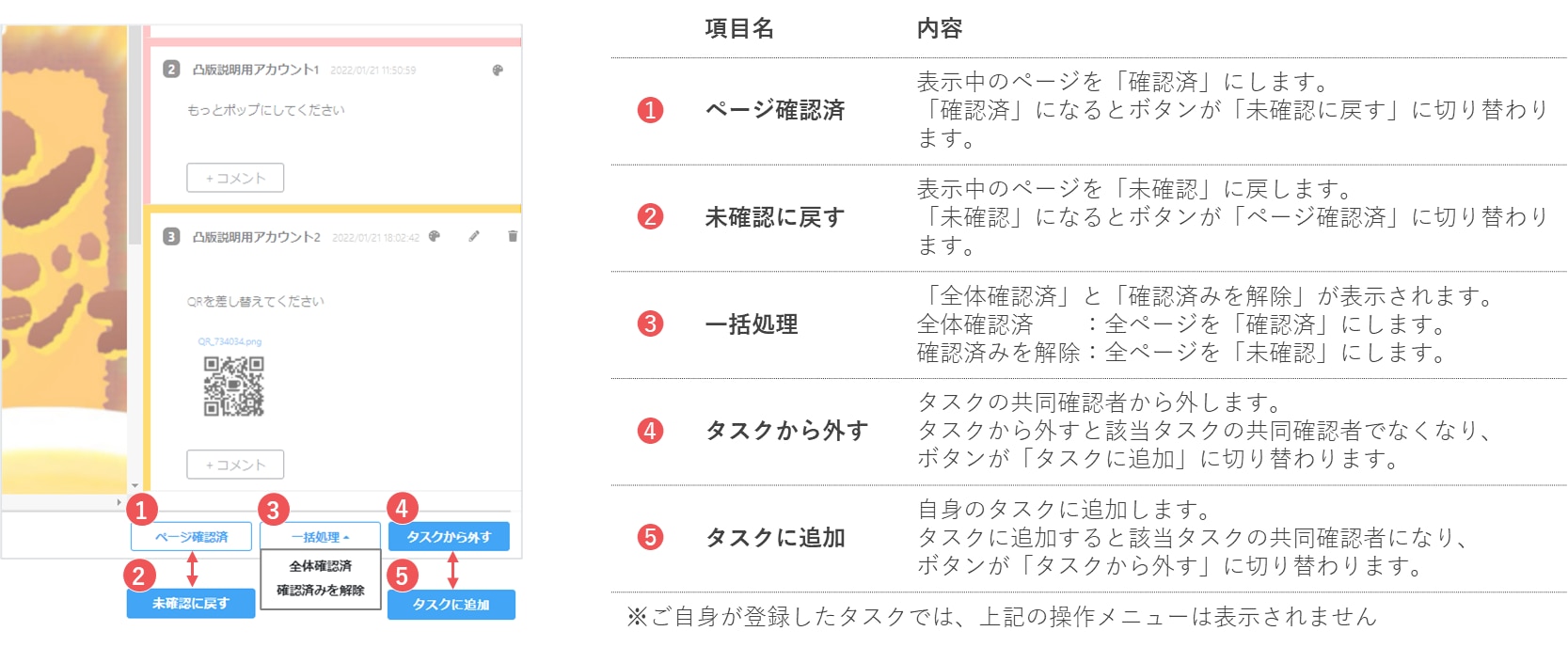Select 全体確認済 from the dropdown menu
This screenshot has height=647, width=1568.
[320, 566]
